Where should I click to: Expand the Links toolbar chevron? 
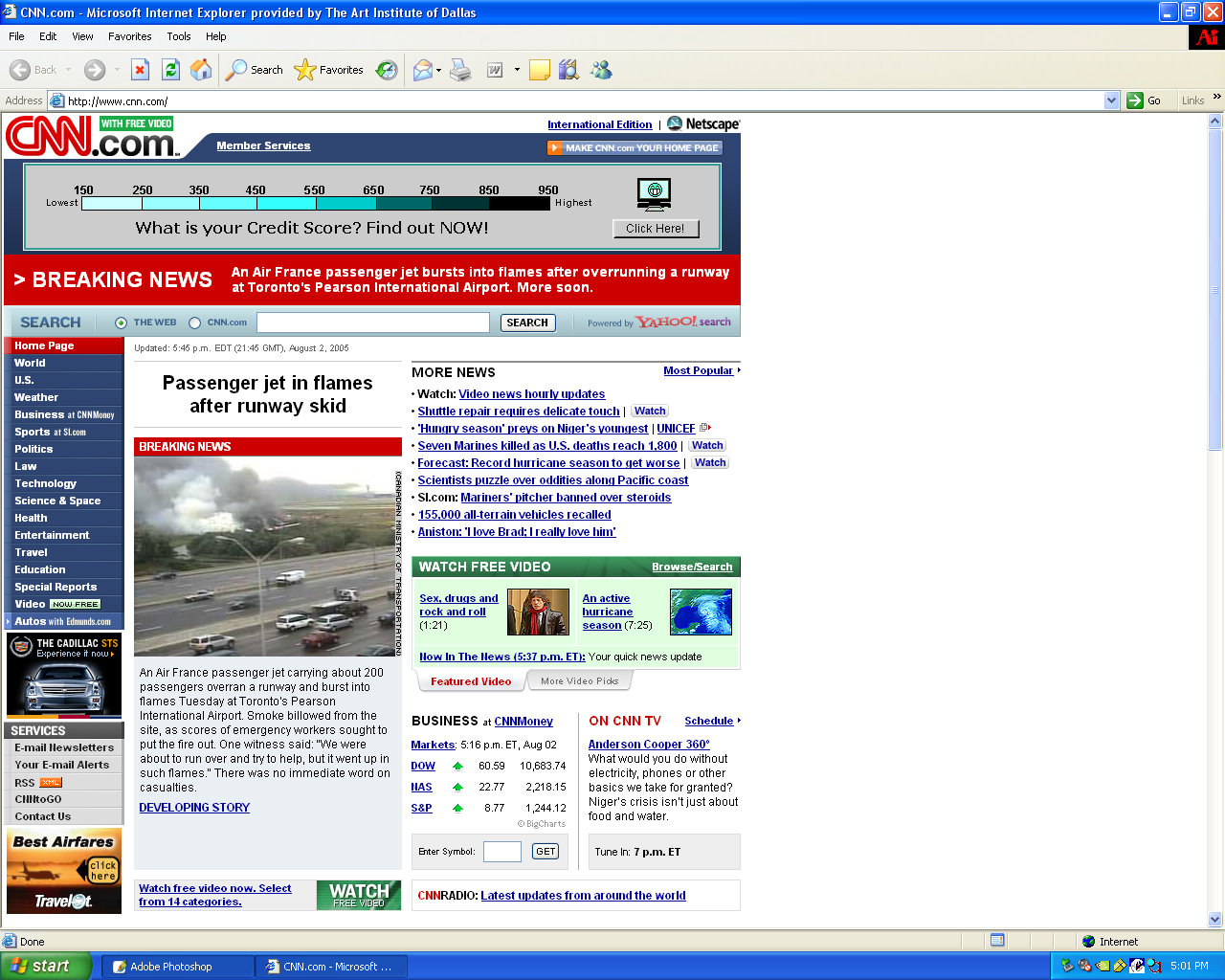tap(1216, 97)
